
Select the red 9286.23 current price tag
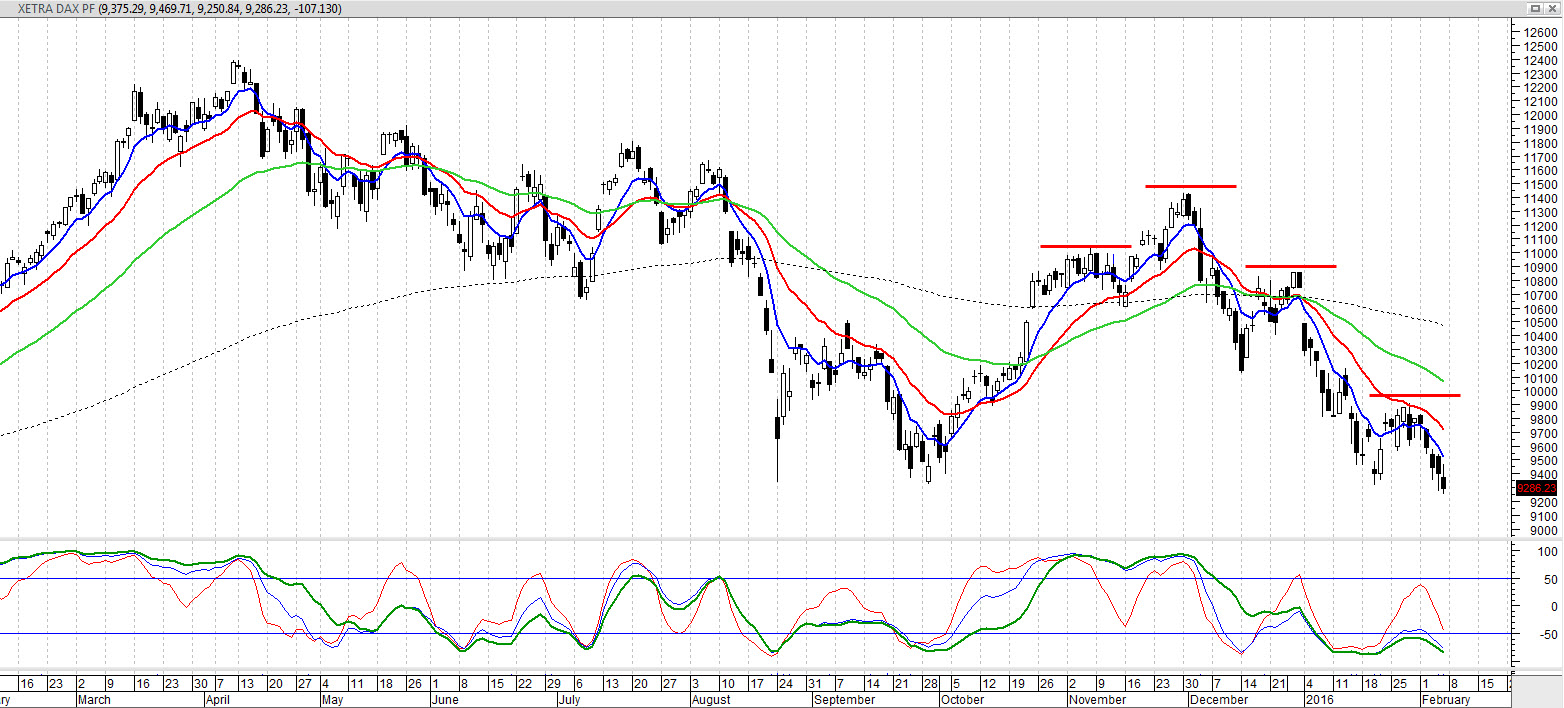(x=1536, y=489)
